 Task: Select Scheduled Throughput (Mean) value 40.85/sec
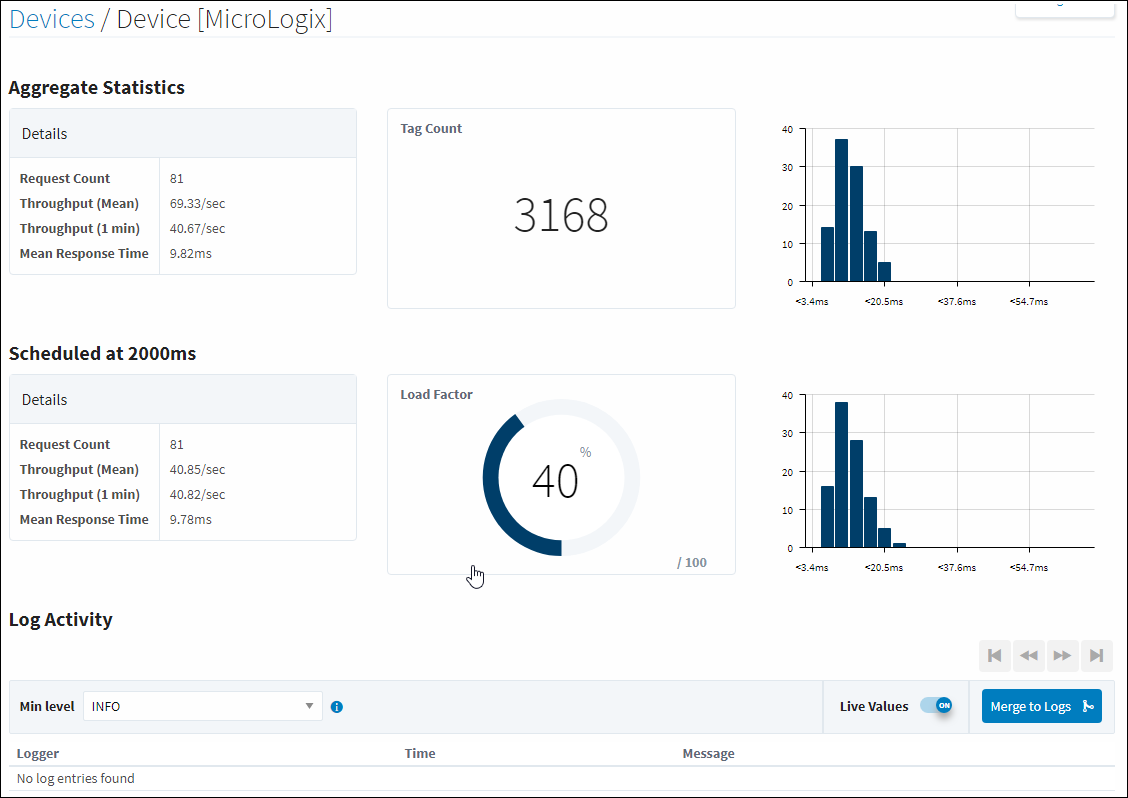[x=197, y=470]
